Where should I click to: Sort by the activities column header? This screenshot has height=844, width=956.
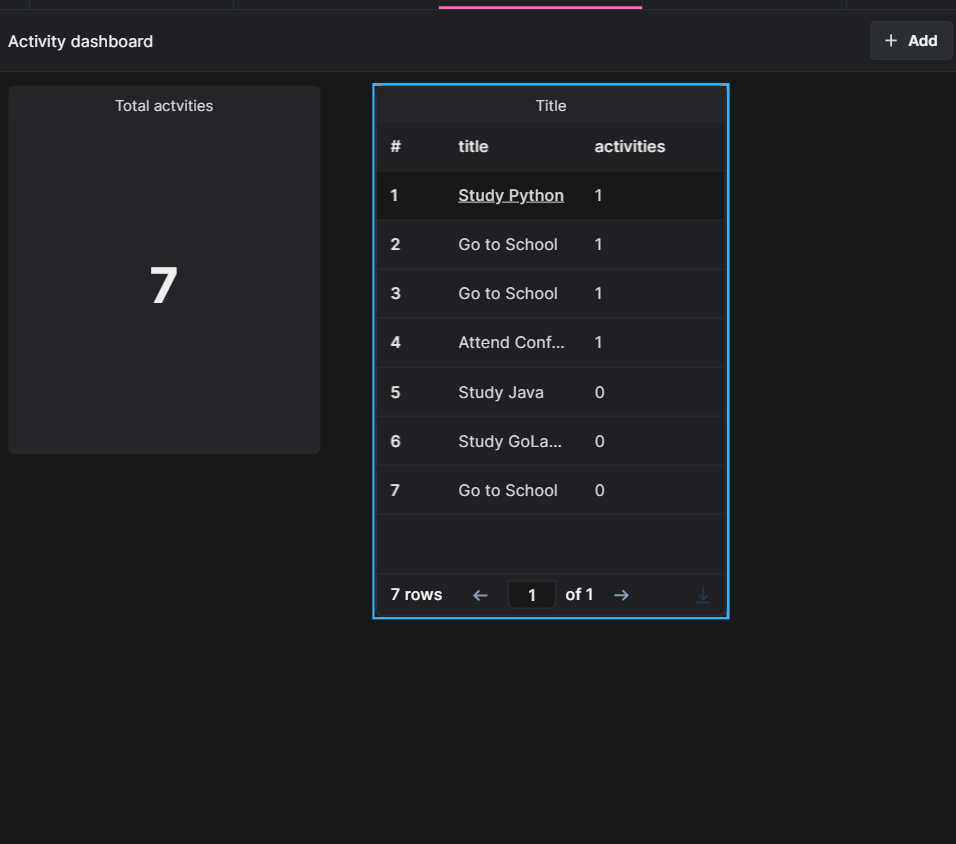pyautogui.click(x=630, y=146)
